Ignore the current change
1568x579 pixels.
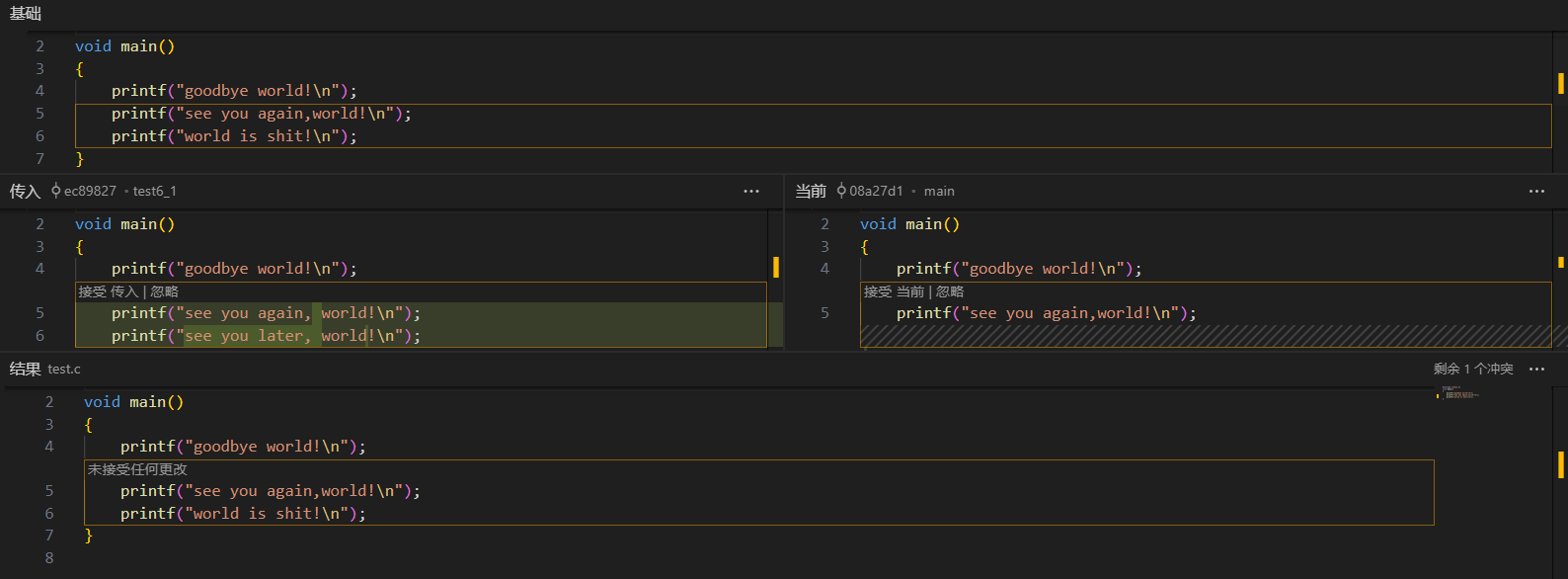pos(950,291)
